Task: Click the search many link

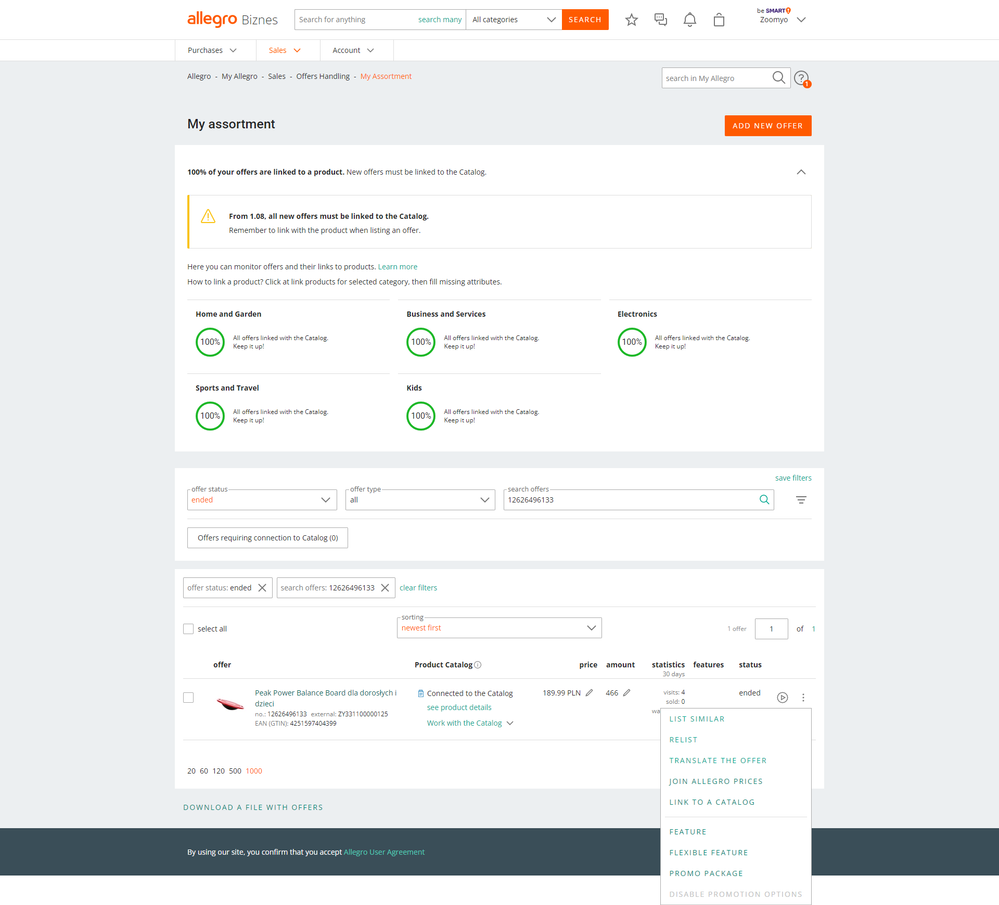Action: click(440, 20)
